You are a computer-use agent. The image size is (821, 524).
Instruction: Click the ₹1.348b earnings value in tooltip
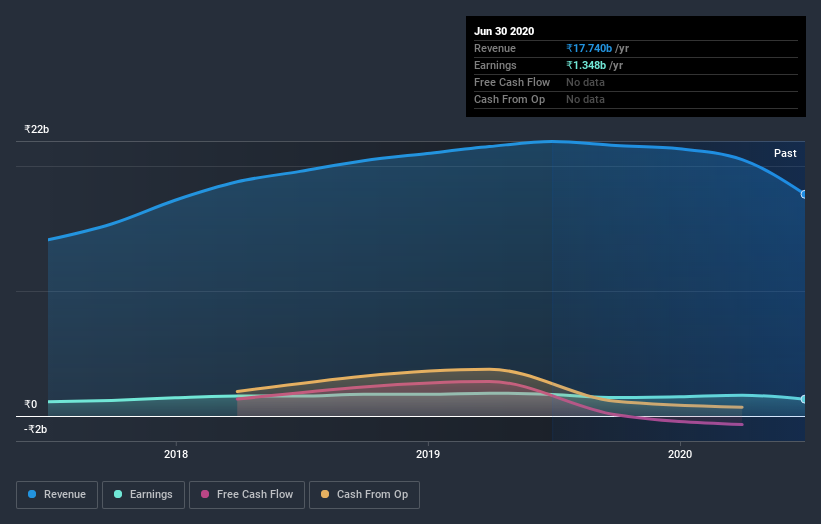(x=586, y=65)
